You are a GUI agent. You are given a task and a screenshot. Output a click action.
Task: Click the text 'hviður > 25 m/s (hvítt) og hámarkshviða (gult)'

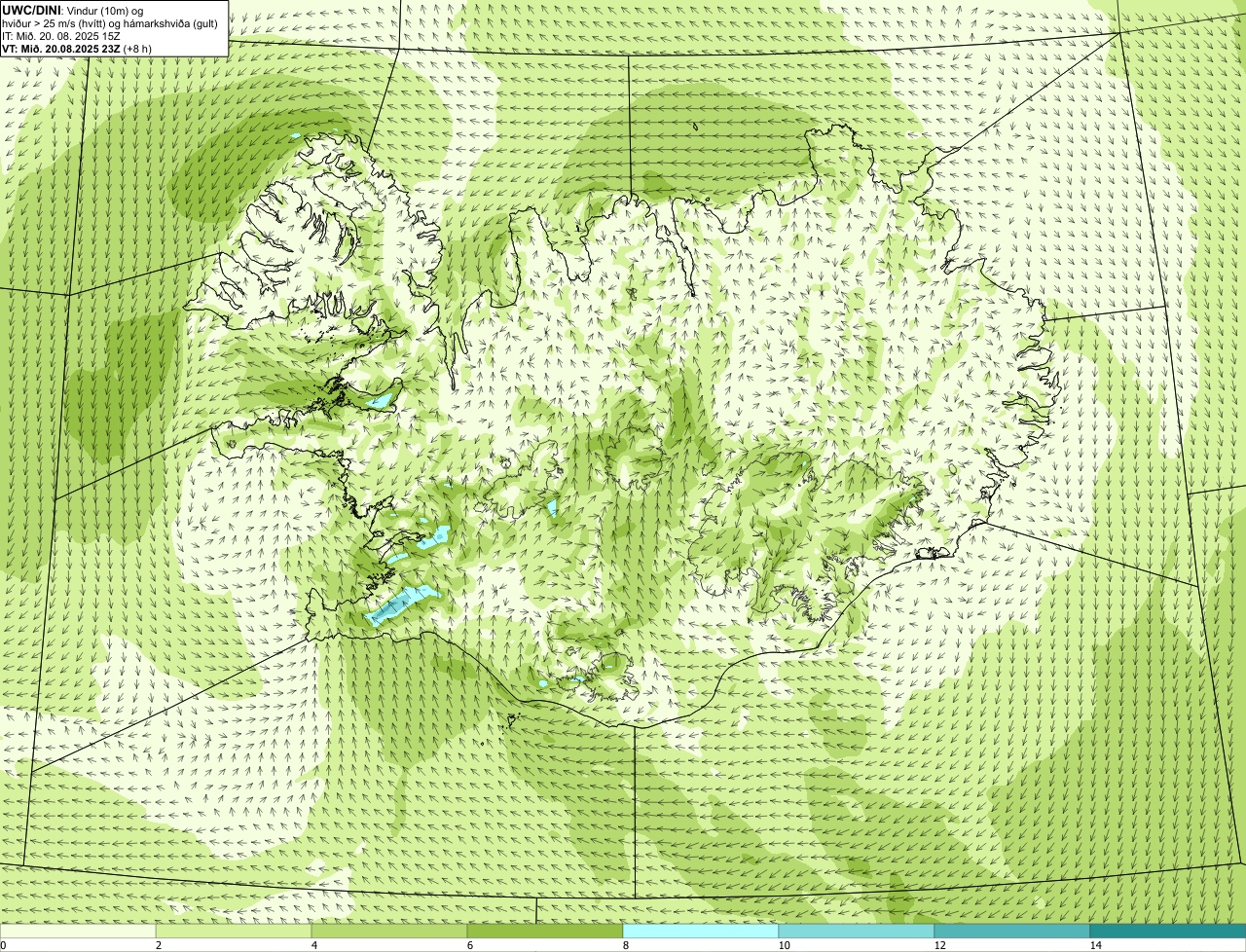(110, 23)
